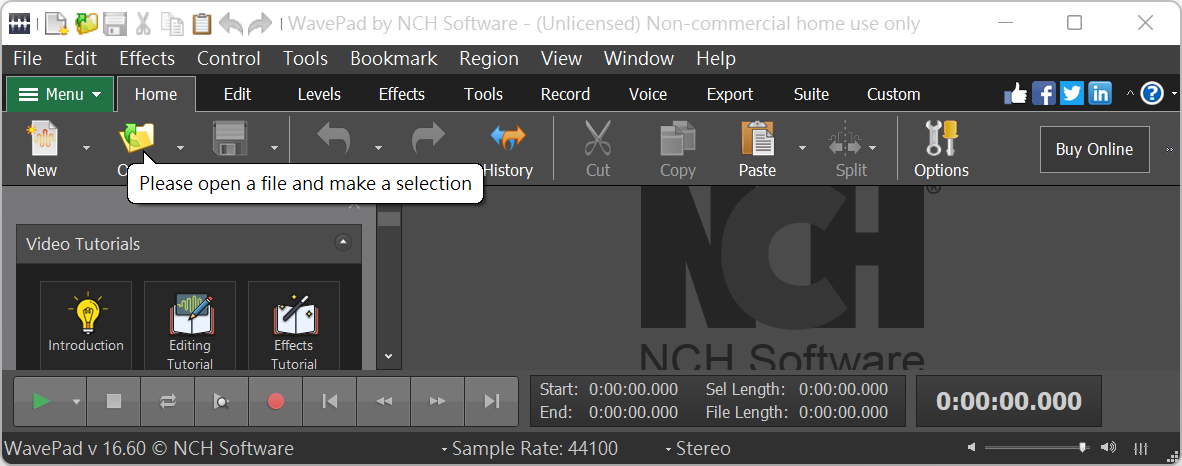
Task: Click the Paste toolbar button
Action: (x=758, y=149)
